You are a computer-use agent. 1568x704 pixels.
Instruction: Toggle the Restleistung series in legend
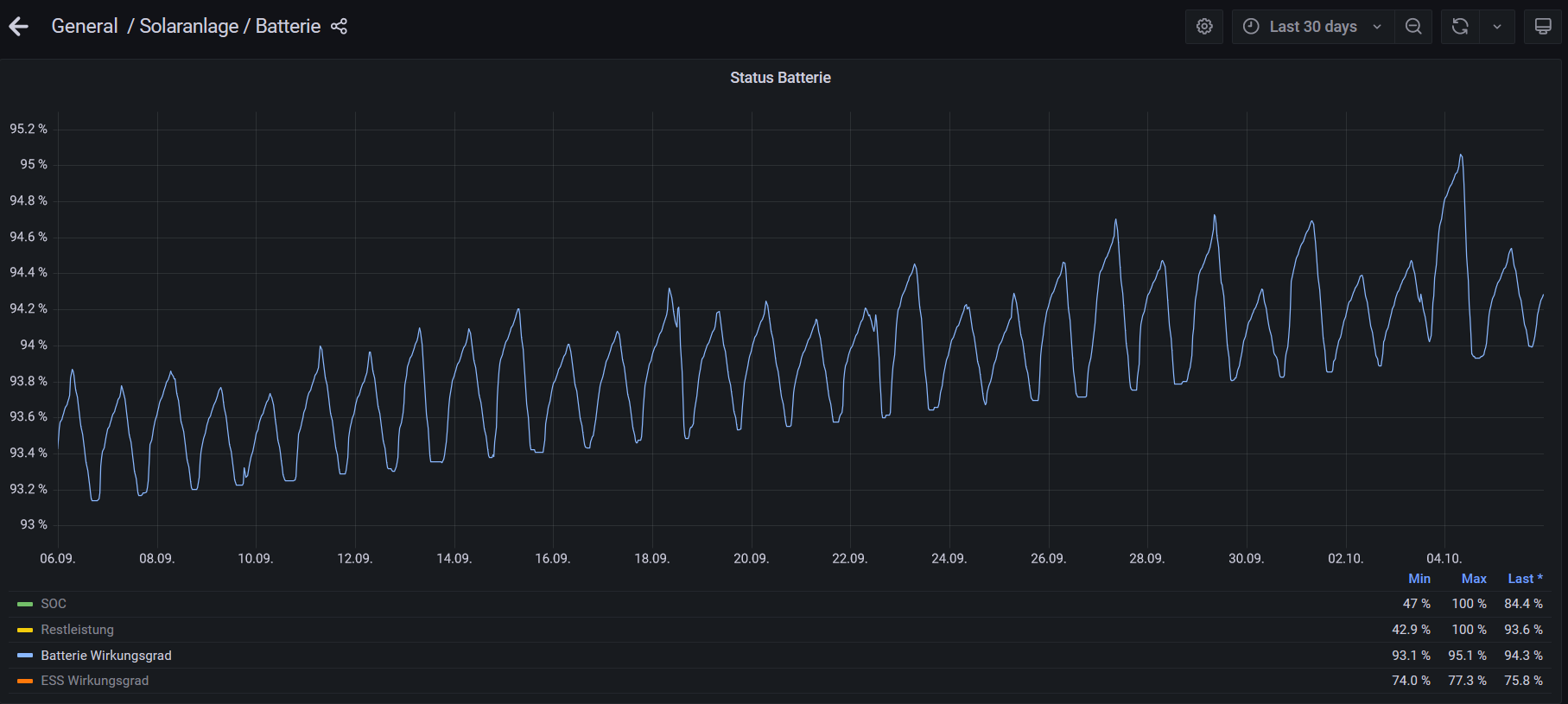coord(78,630)
